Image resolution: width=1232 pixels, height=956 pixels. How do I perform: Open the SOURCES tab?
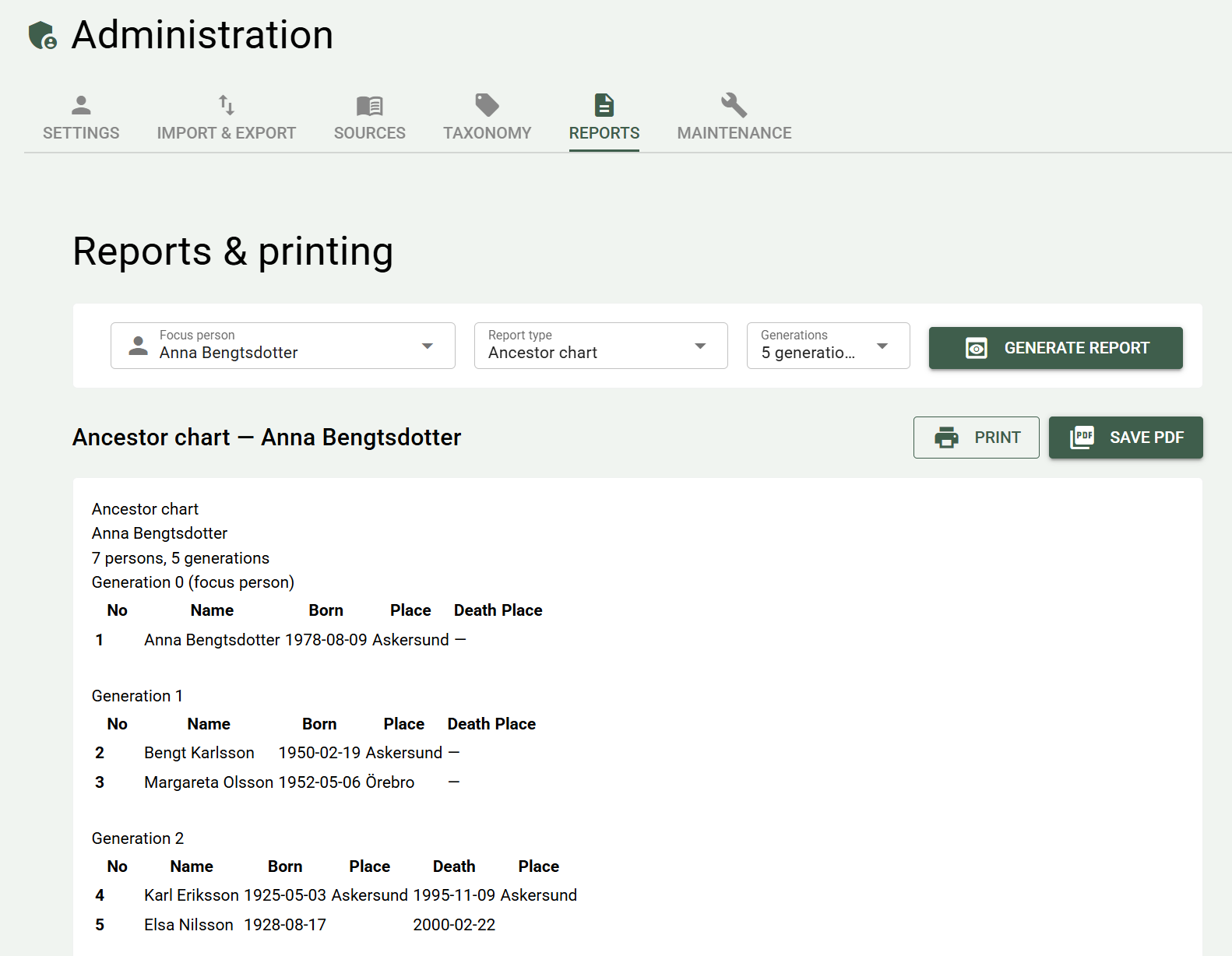370,118
